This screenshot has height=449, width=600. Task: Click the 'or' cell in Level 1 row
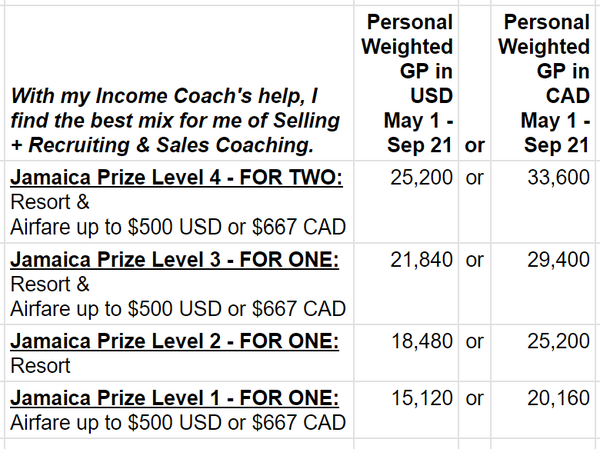474,410
